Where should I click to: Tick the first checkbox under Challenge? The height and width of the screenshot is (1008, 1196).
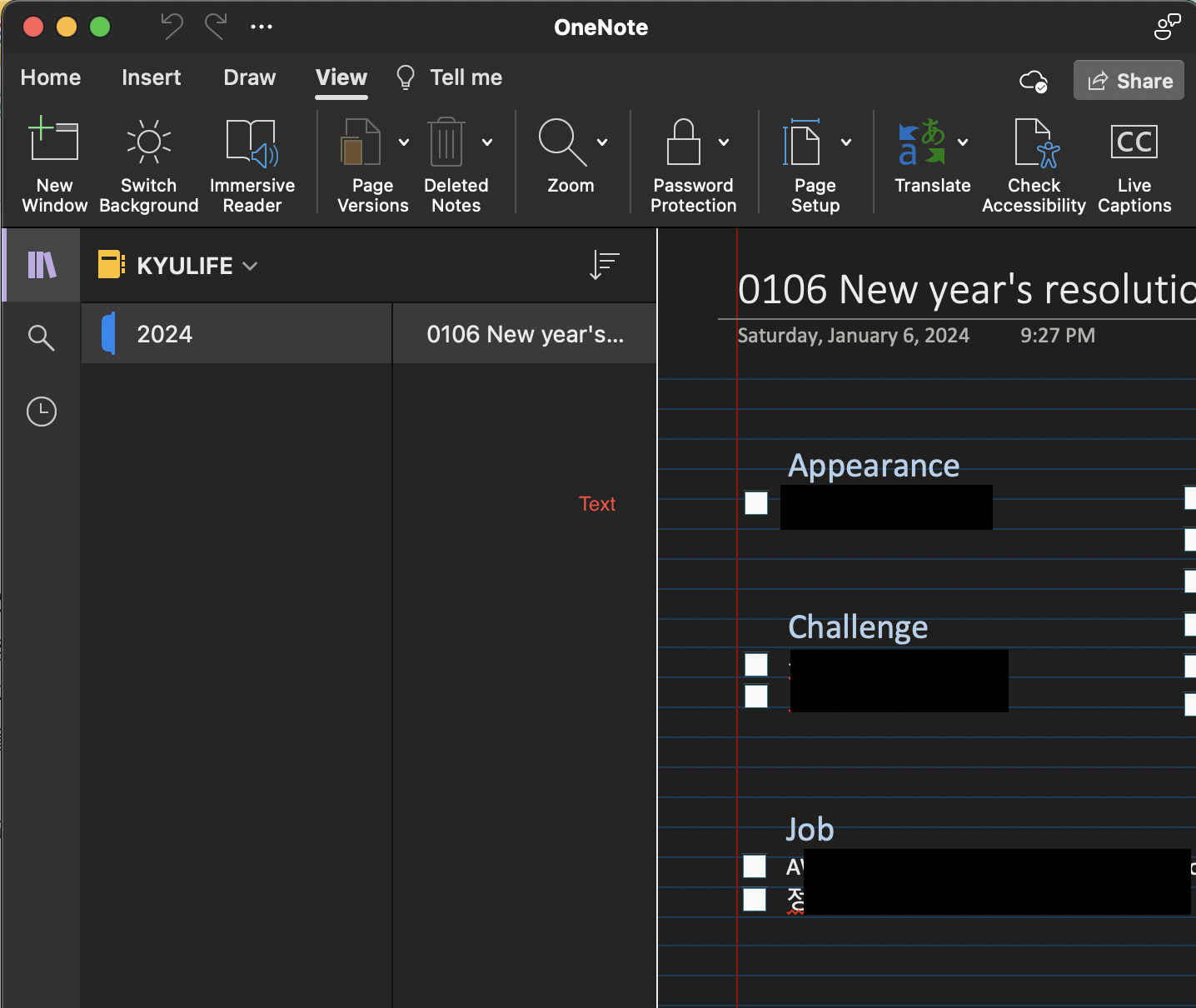tap(756, 664)
